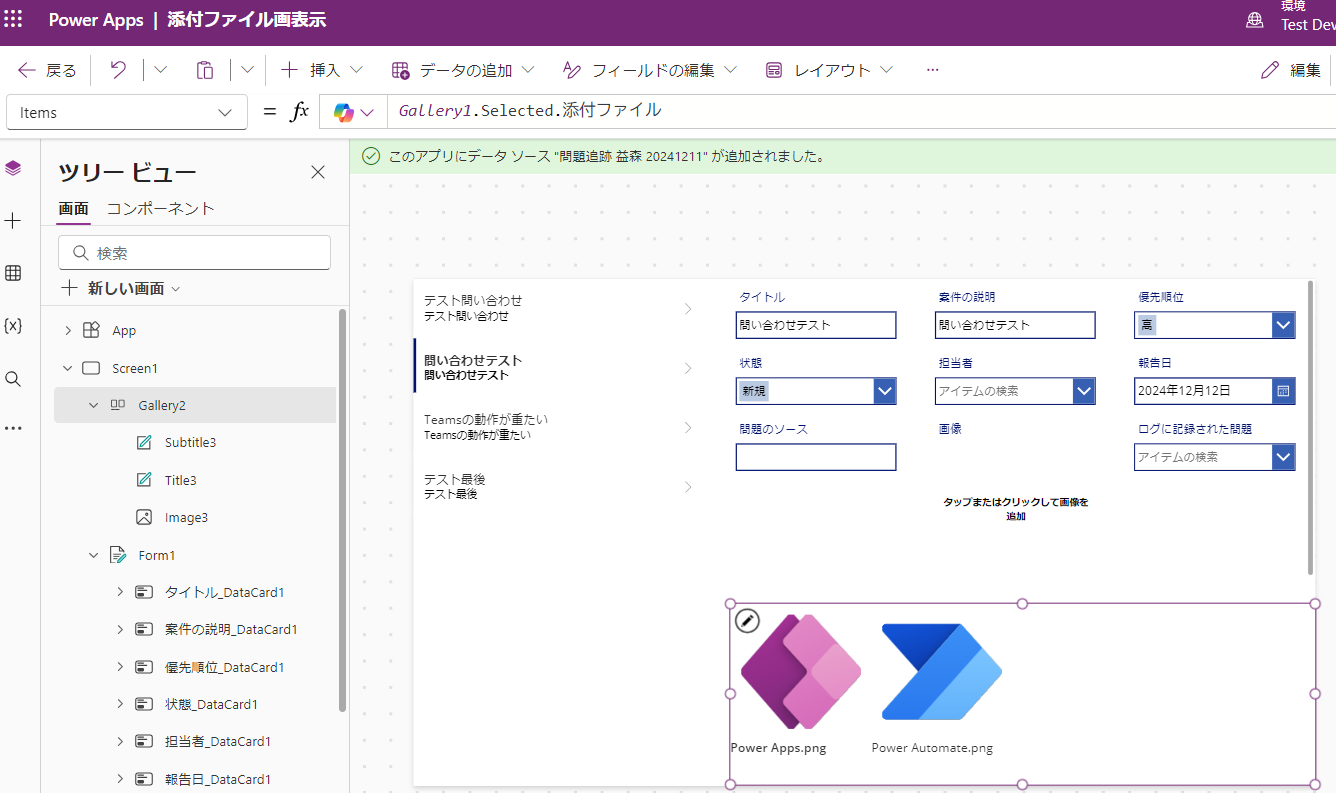1336x793 pixels.
Task: Open arrow for テスト最後 gallery item
Action: (688, 487)
